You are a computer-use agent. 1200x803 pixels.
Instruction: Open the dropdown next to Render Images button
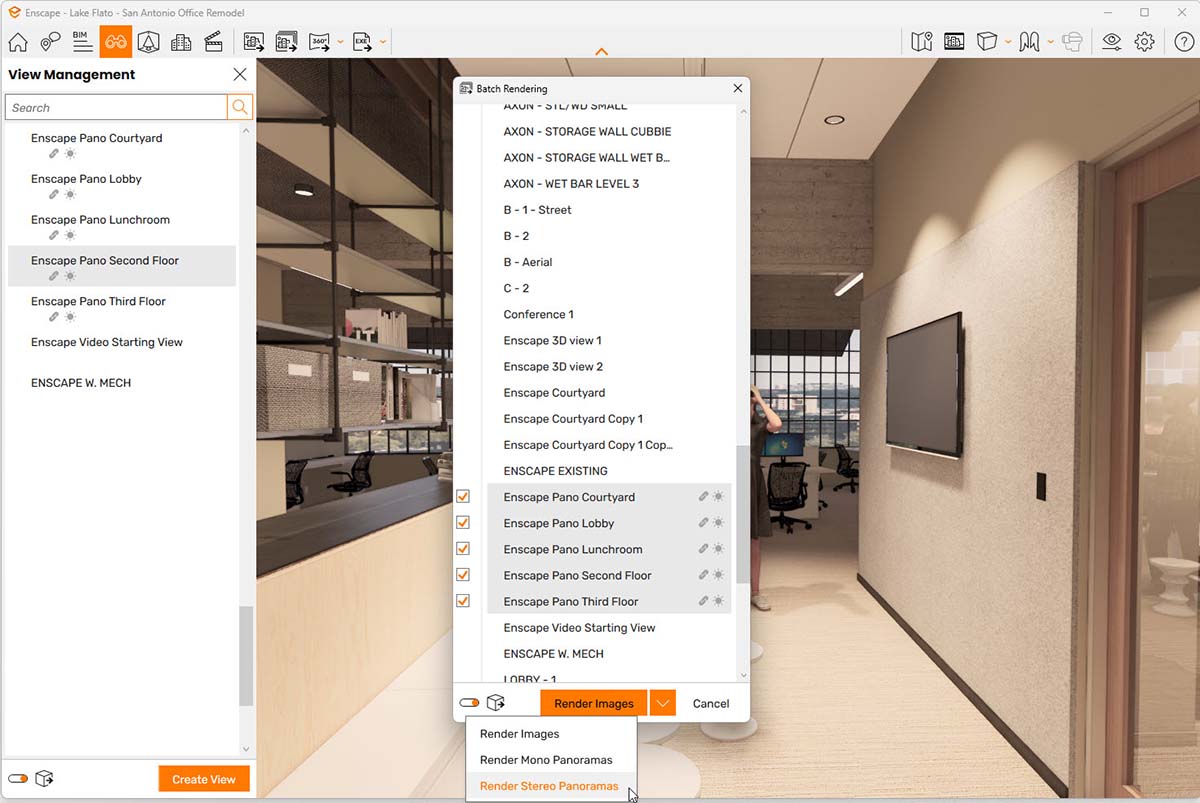coord(662,702)
